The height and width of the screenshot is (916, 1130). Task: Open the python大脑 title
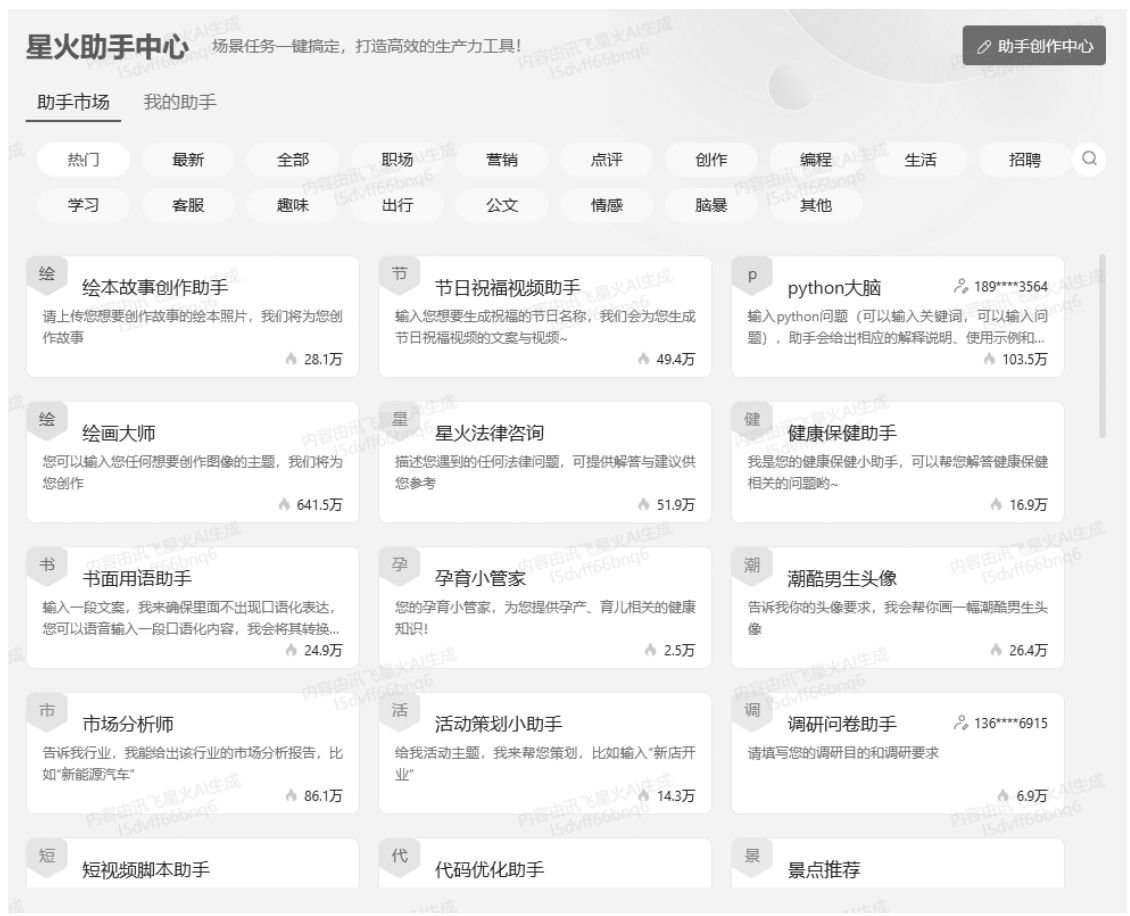pos(834,288)
